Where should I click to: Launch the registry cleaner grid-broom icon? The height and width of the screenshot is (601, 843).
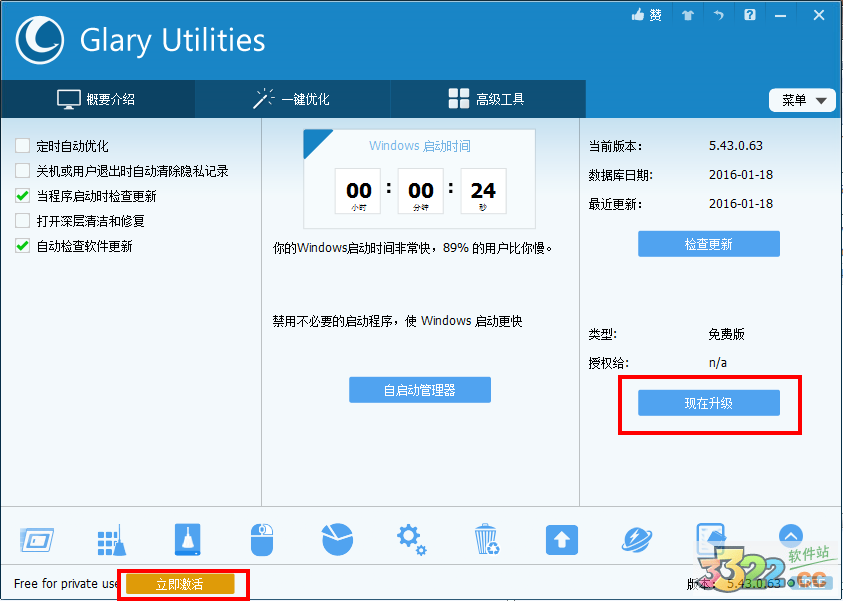click(x=112, y=540)
